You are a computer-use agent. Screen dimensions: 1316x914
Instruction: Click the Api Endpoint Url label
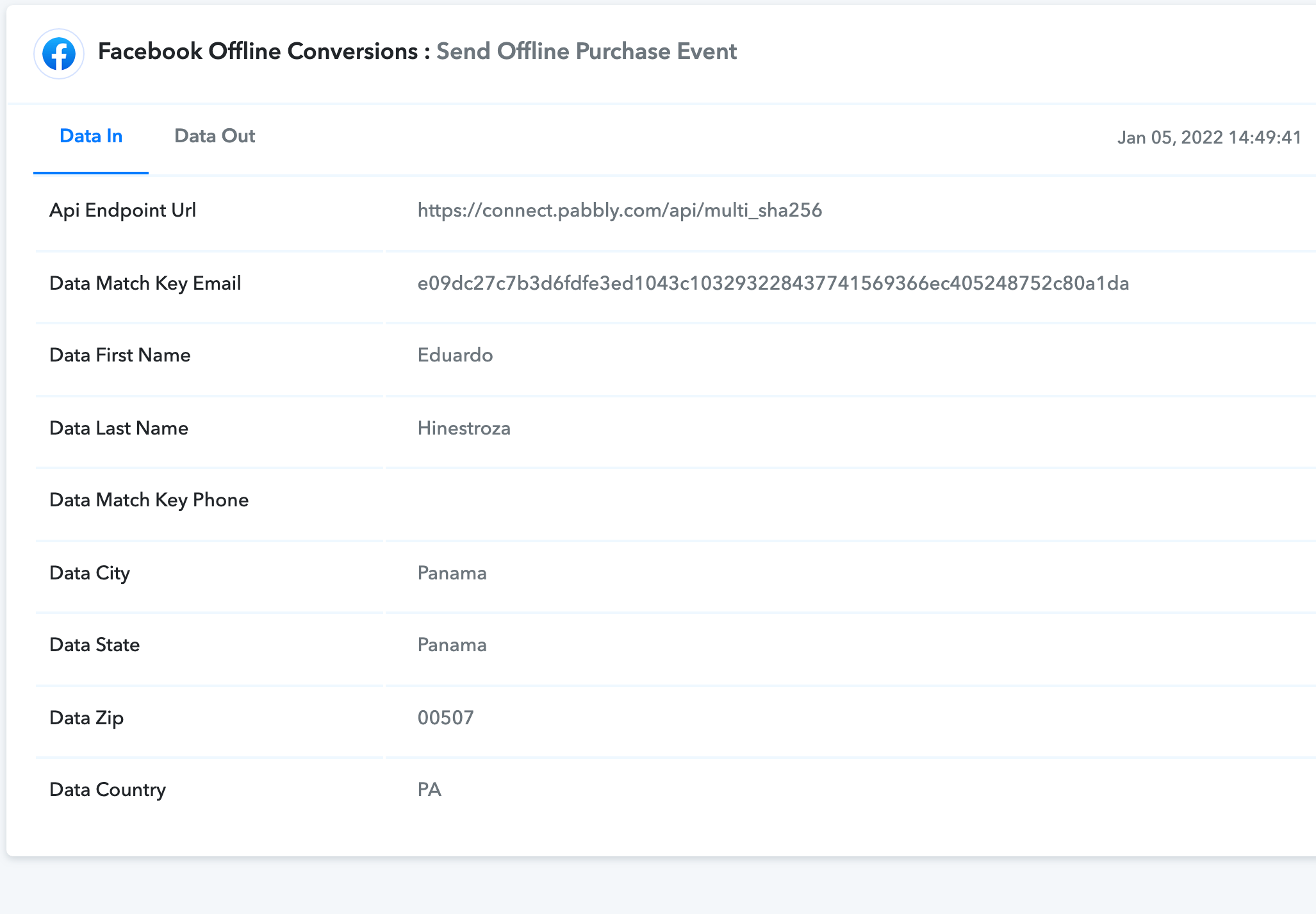122,210
